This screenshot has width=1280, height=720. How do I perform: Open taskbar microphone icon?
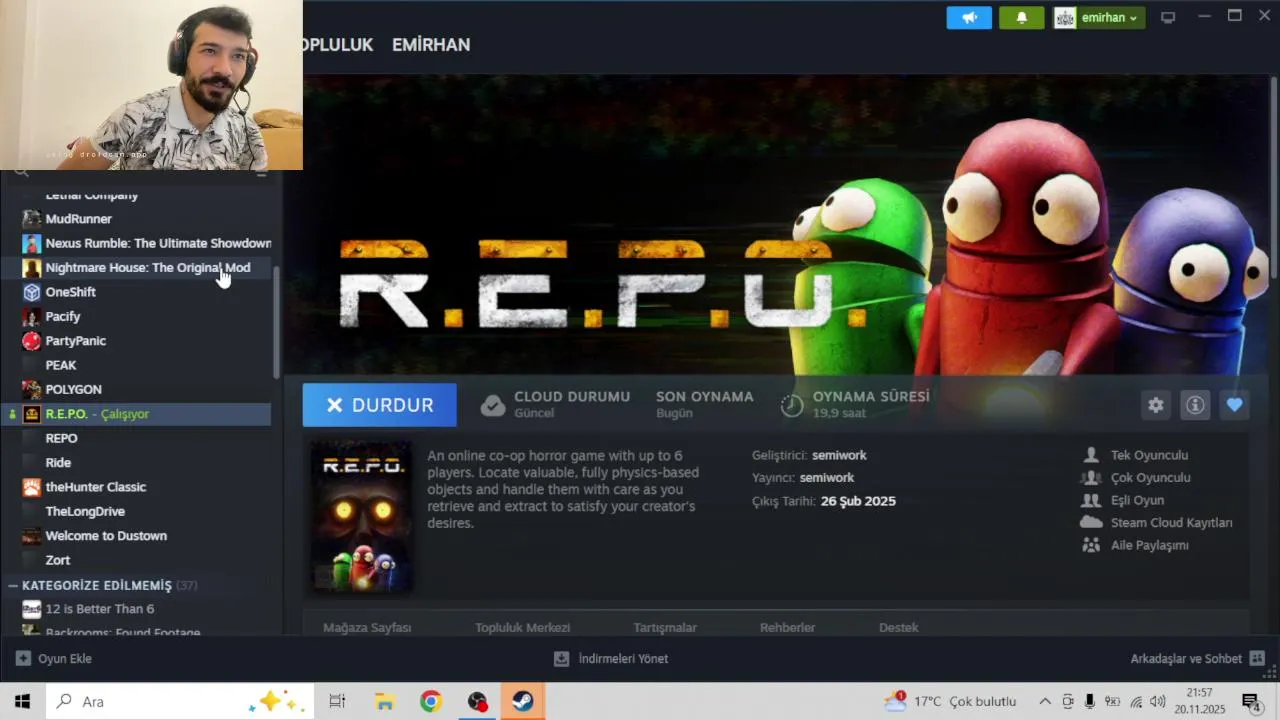coord(1090,701)
